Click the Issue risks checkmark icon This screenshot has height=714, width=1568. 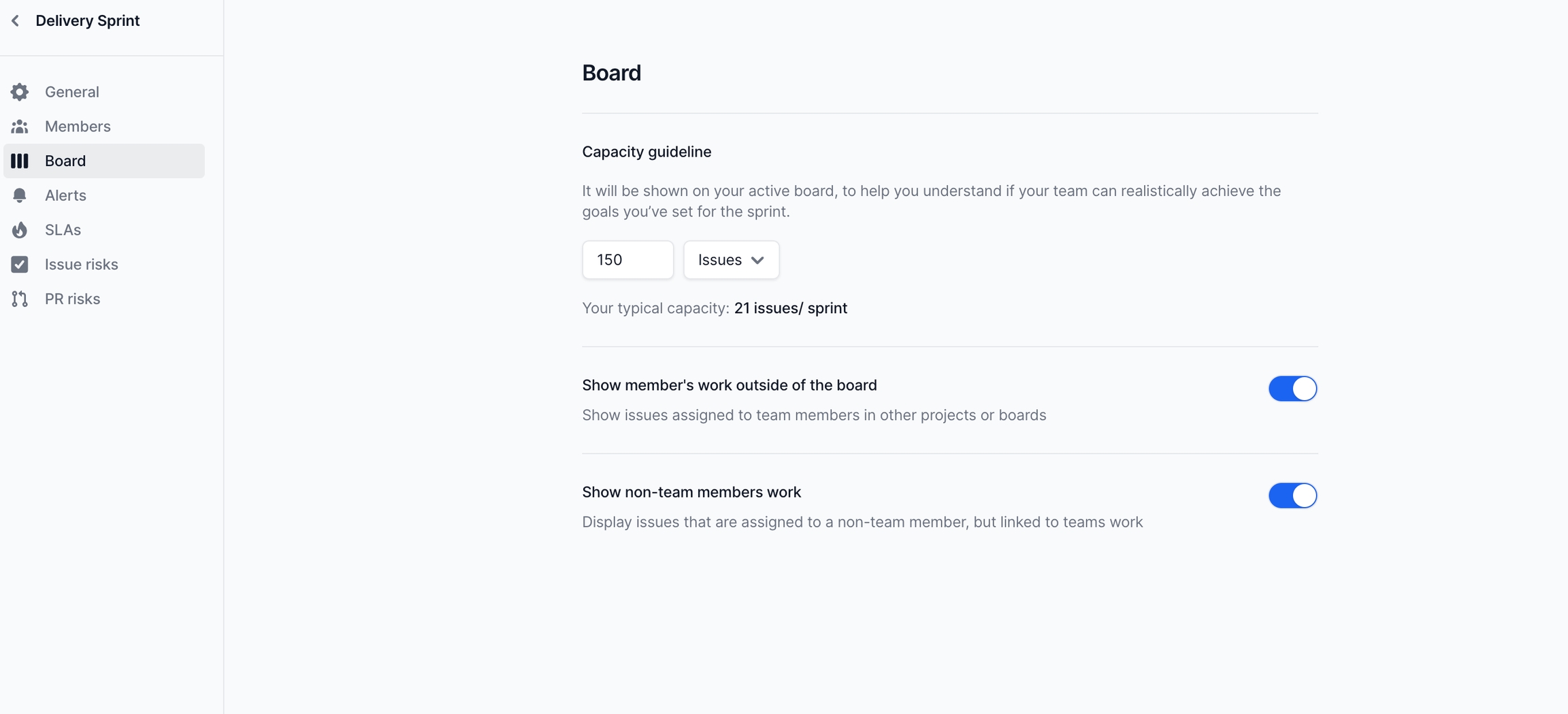point(20,264)
